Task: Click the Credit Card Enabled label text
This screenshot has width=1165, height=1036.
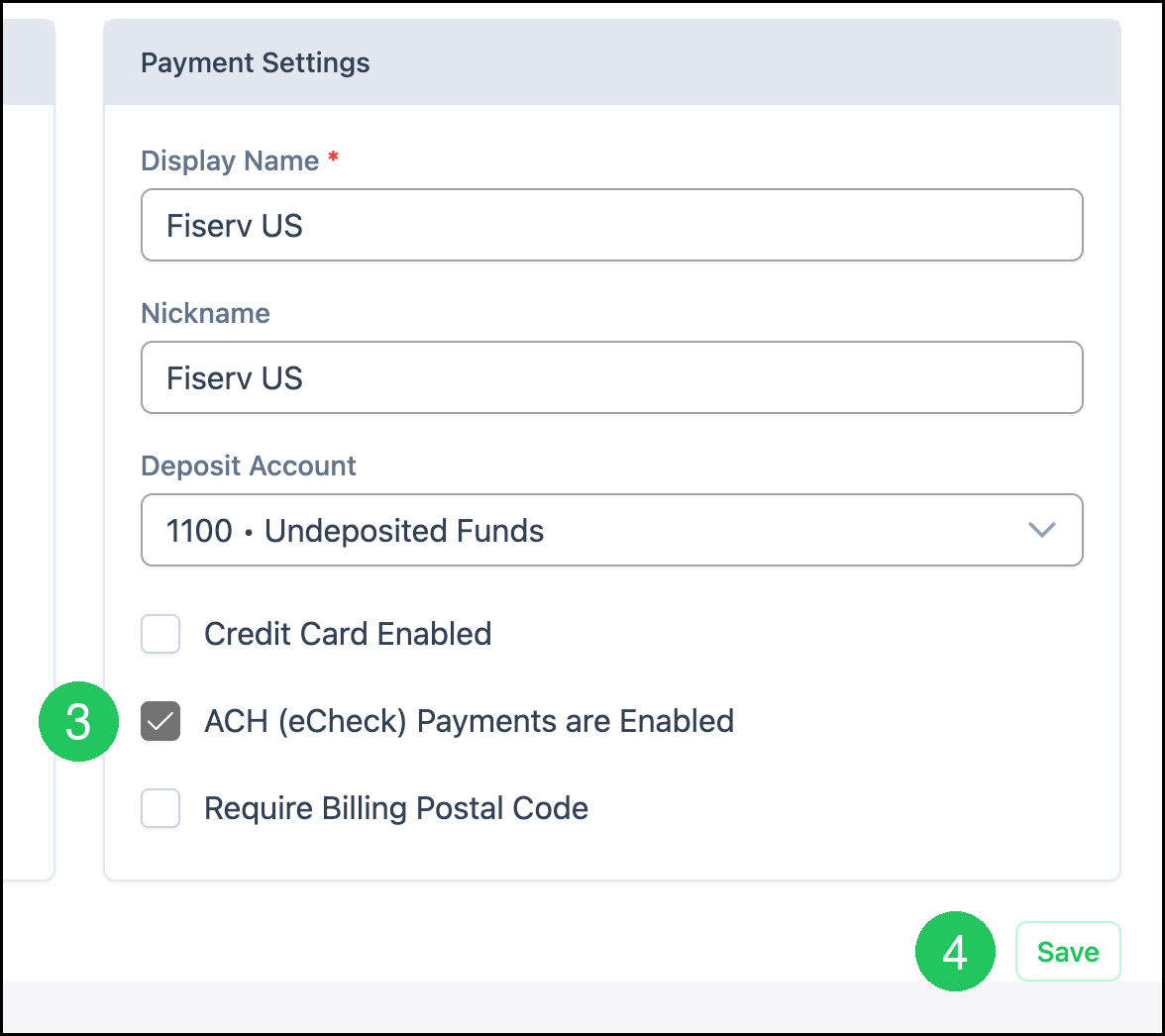Action: [348, 634]
